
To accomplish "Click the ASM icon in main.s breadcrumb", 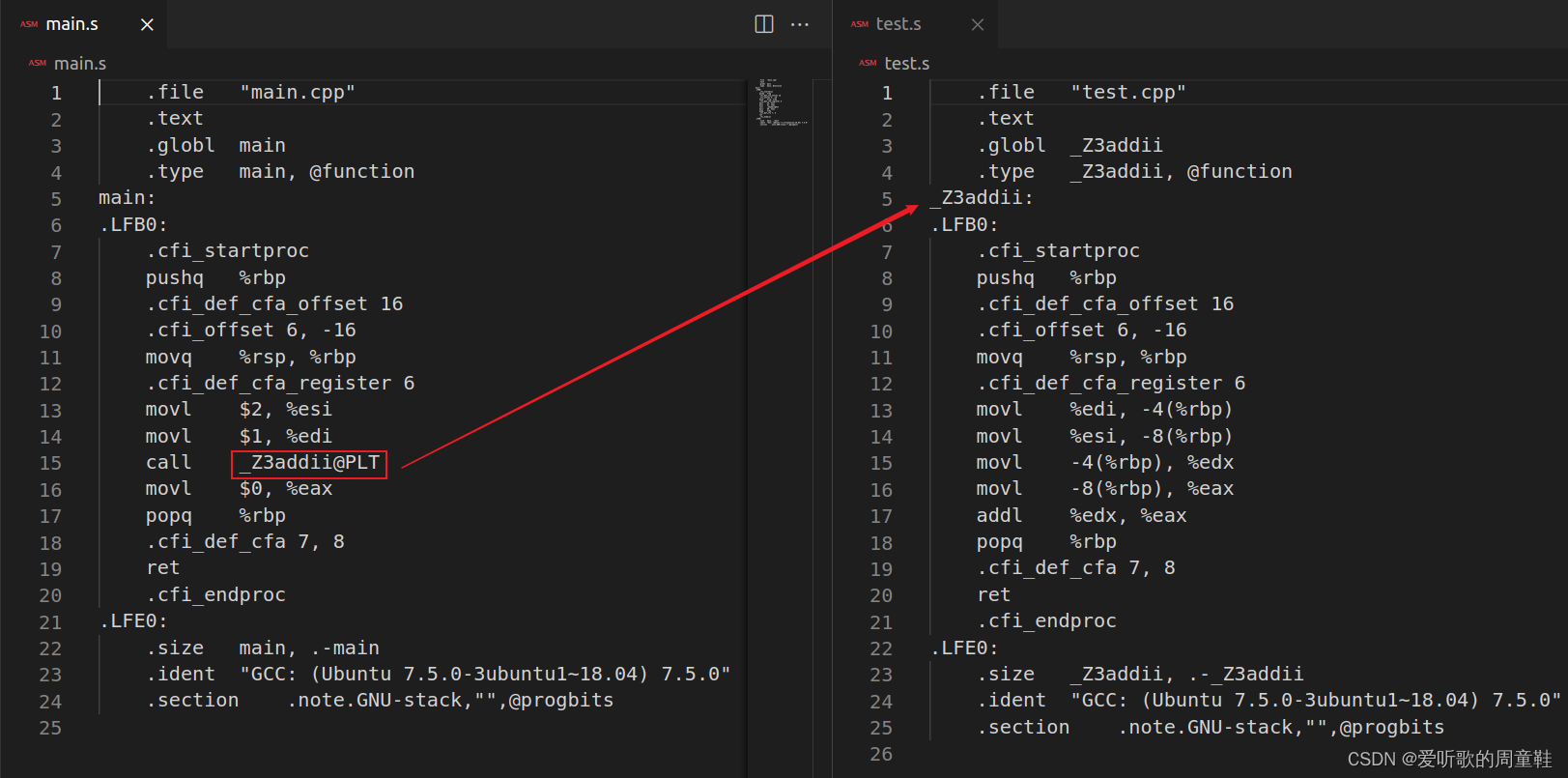I will click(x=38, y=64).
